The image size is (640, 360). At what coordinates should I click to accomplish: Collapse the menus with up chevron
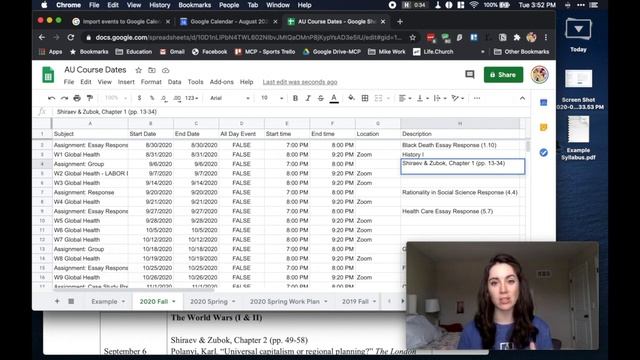[522, 98]
